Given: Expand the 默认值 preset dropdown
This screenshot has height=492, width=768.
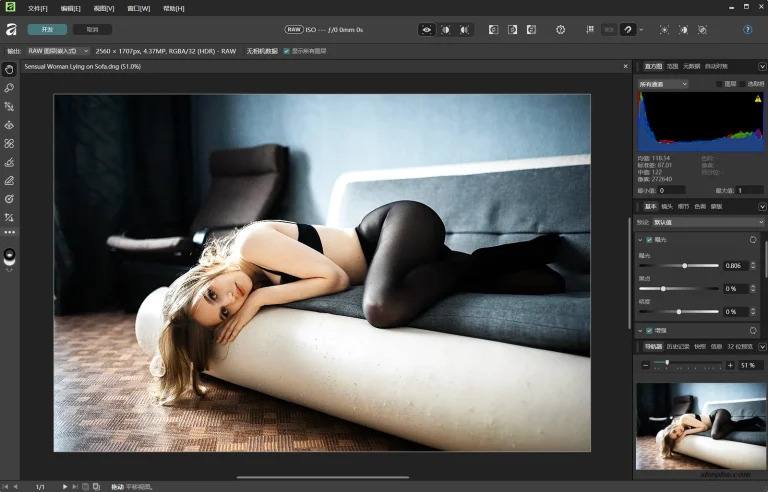Looking at the screenshot, I should pos(708,222).
